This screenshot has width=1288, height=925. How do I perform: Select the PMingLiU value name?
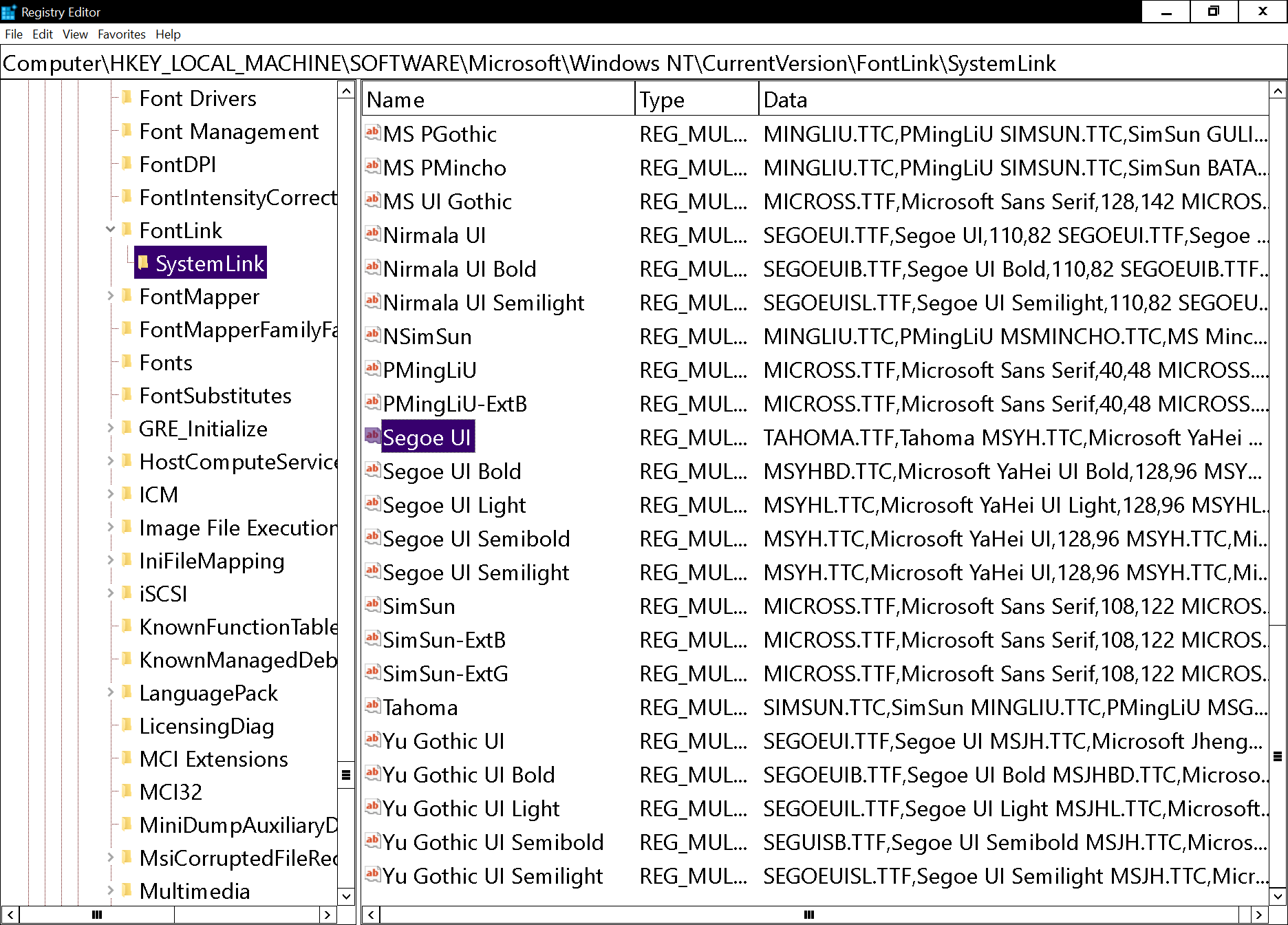(429, 370)
